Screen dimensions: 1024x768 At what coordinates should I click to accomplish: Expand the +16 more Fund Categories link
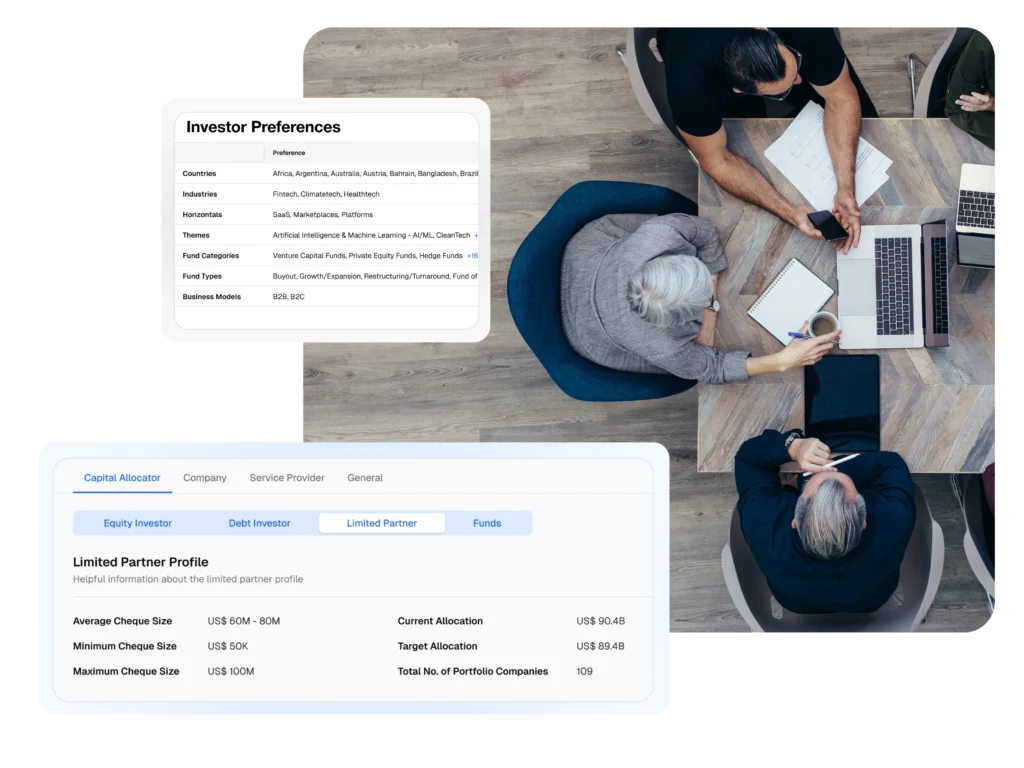(472, 256)
